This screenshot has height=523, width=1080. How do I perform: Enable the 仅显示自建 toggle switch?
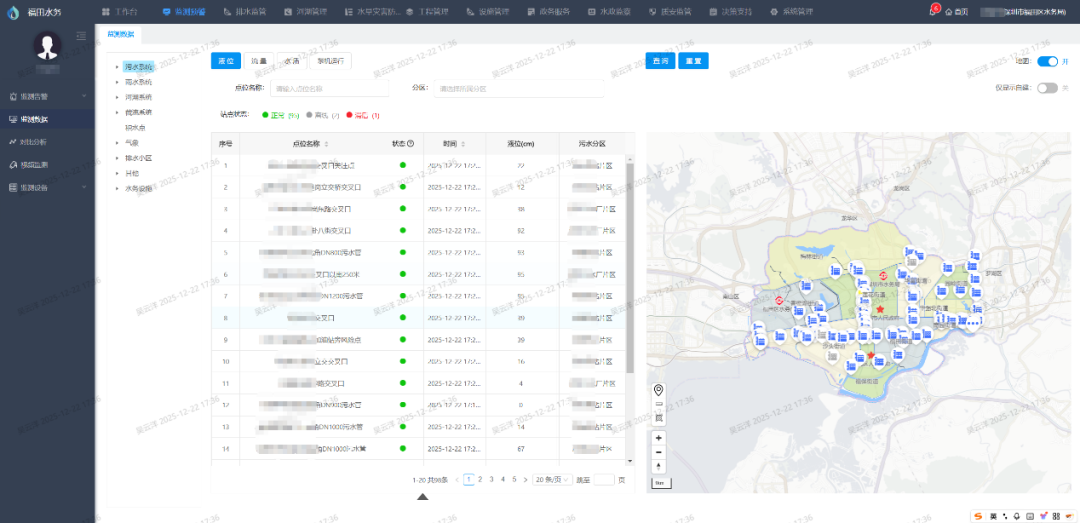[x=1047, y=88]
